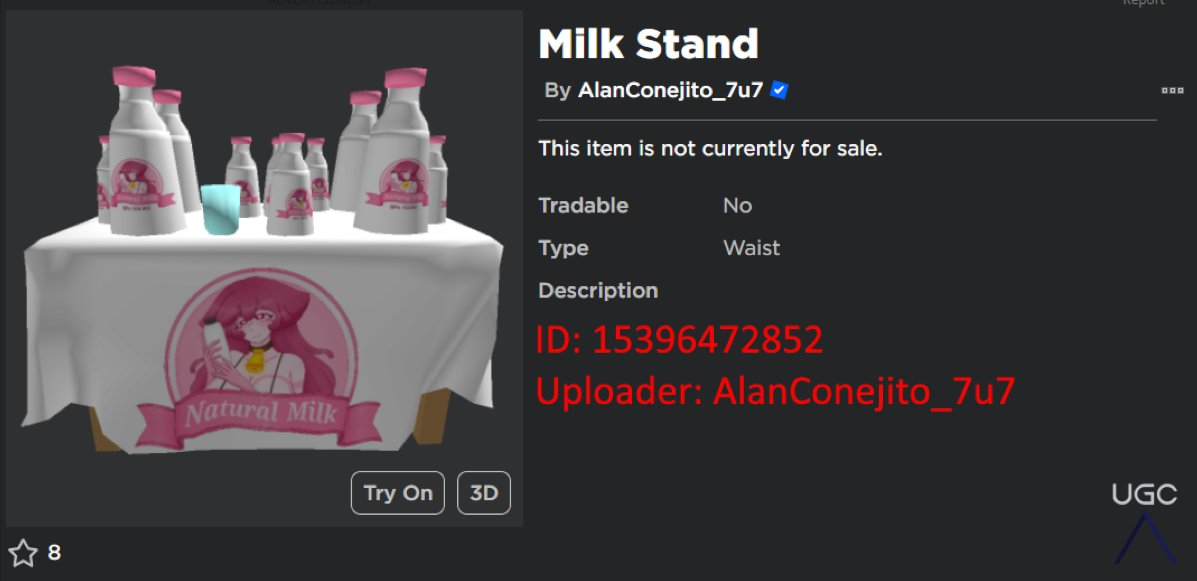Click the Milk Stand item preview image
1197x581 pixels.
264,268
